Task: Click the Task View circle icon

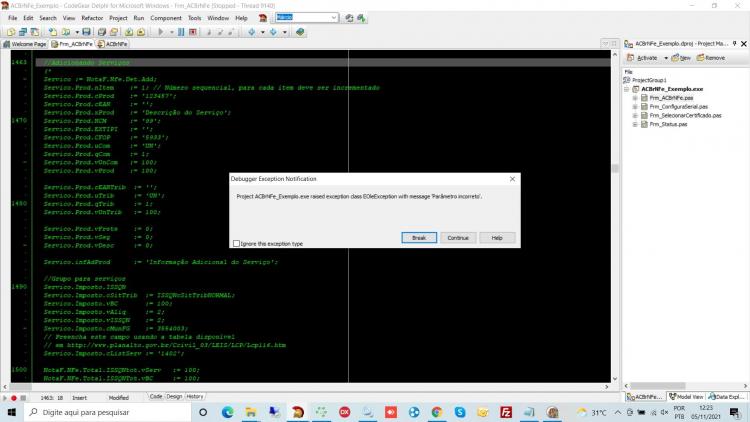Action: point(203,412)
